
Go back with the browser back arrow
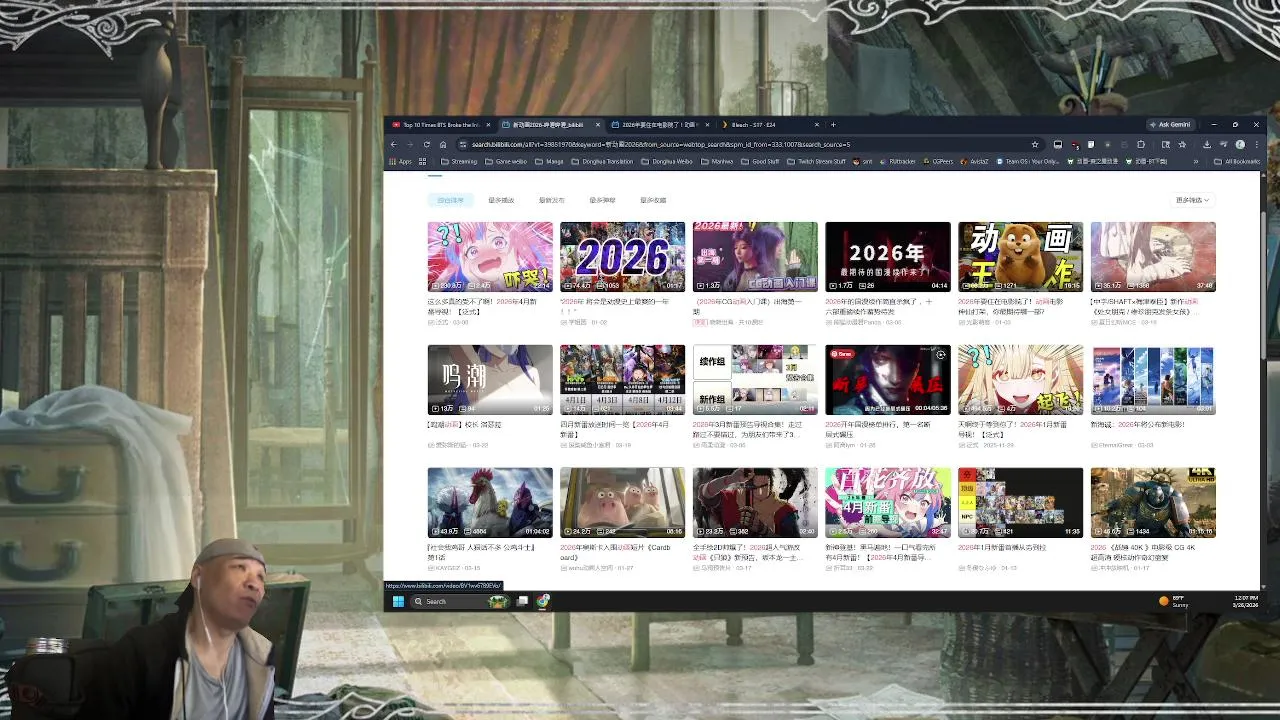click(394, 144)
